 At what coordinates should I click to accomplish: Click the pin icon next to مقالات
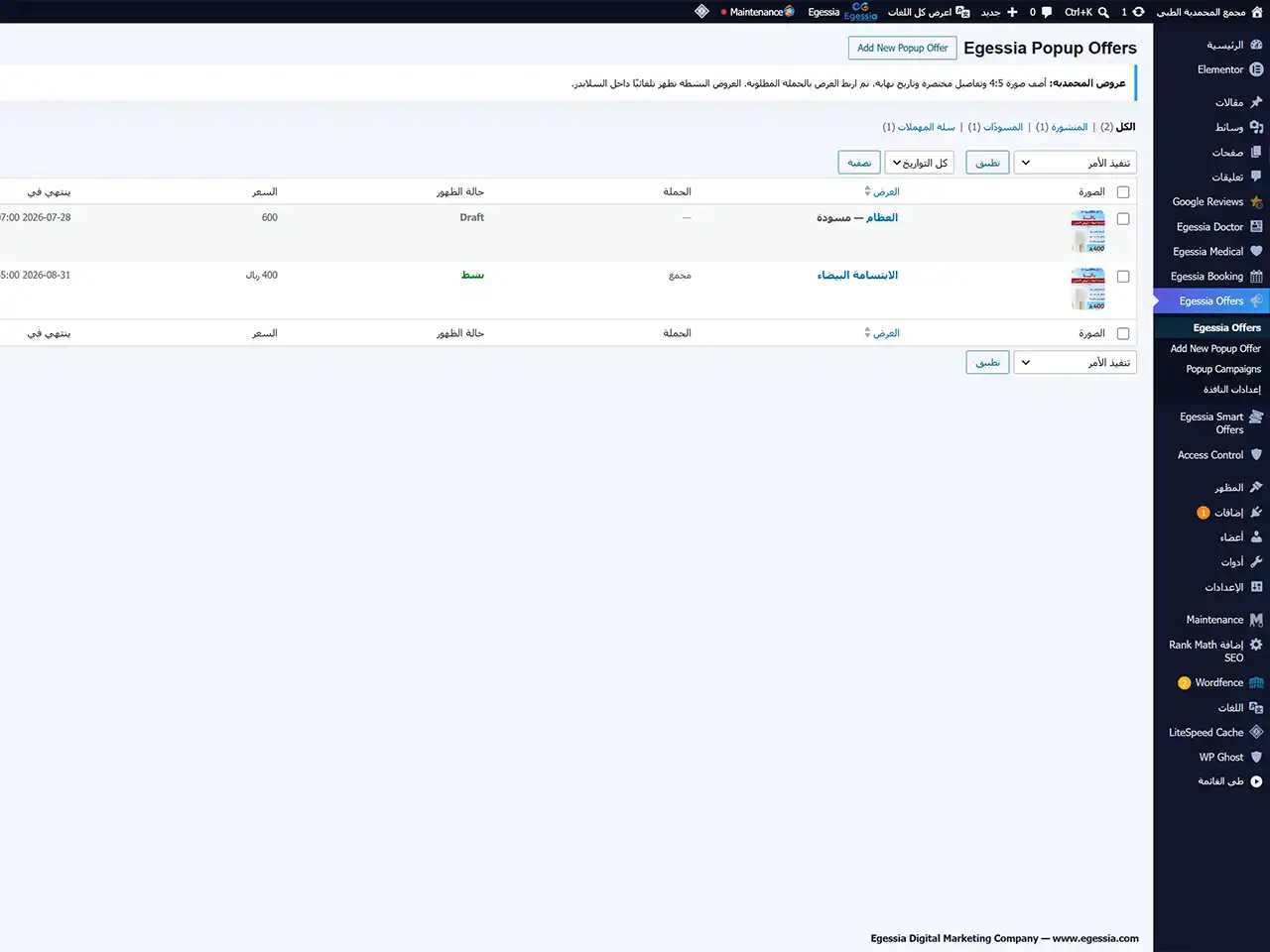(x=1256, y=102)
